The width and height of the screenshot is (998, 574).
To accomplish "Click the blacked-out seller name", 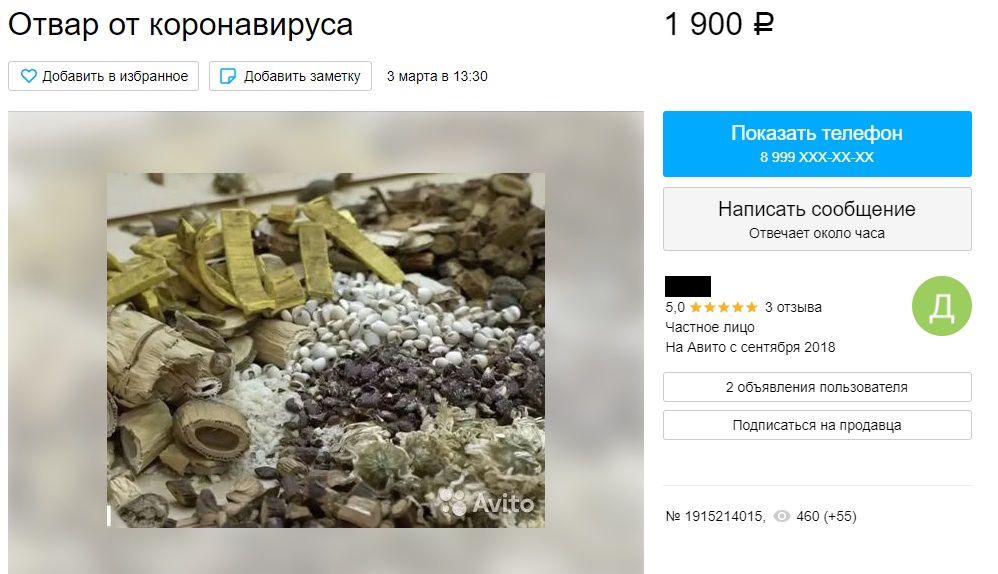I will [x=687, y=286].
